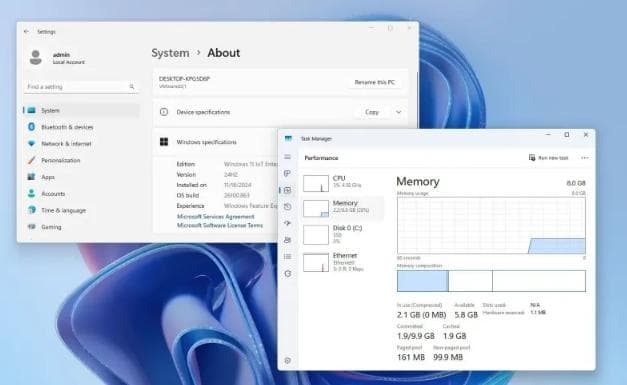Open Startup apps page in Task Manager

[288, 223]
